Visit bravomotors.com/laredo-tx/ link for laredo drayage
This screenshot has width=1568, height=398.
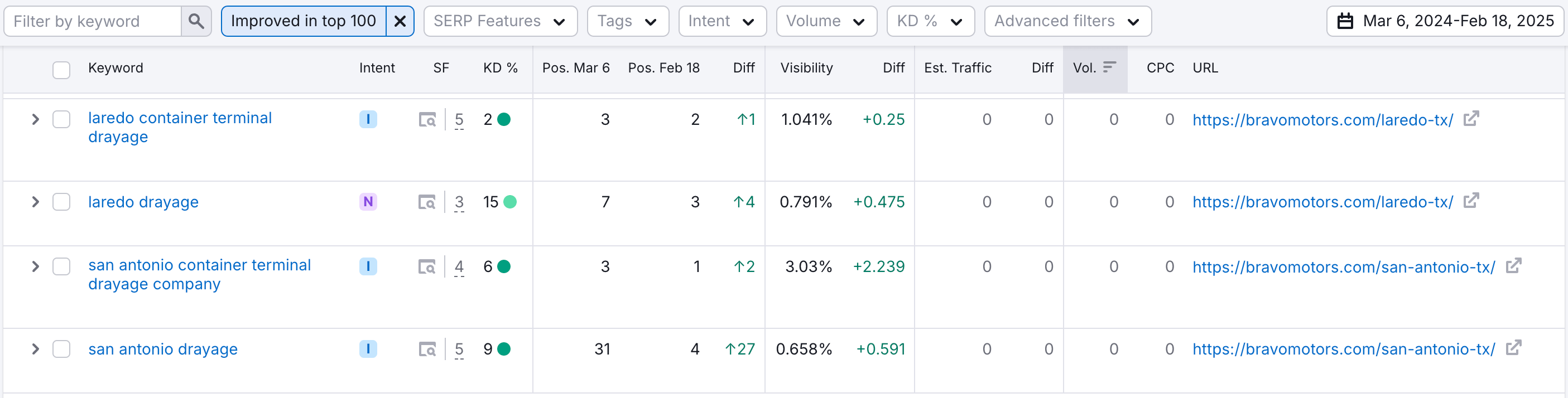pyautogui.click(x=1322, y=202)
